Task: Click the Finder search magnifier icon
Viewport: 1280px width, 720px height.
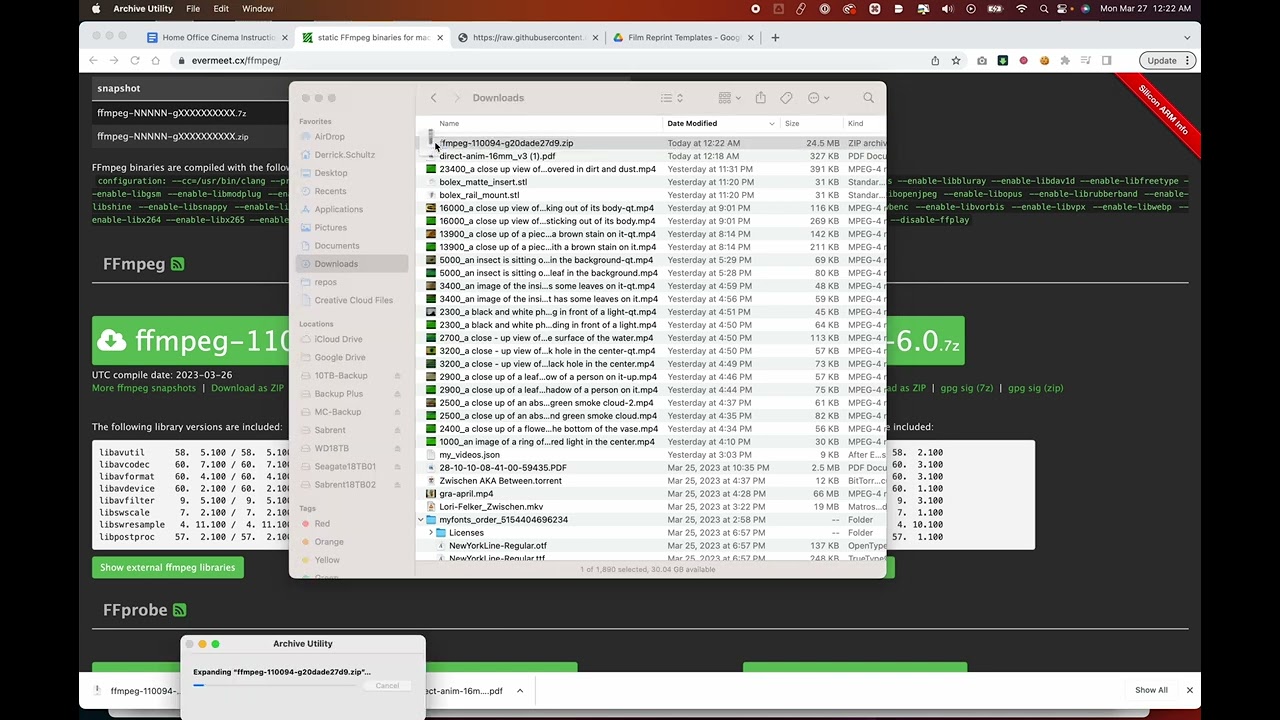Action: coord(868,98)
